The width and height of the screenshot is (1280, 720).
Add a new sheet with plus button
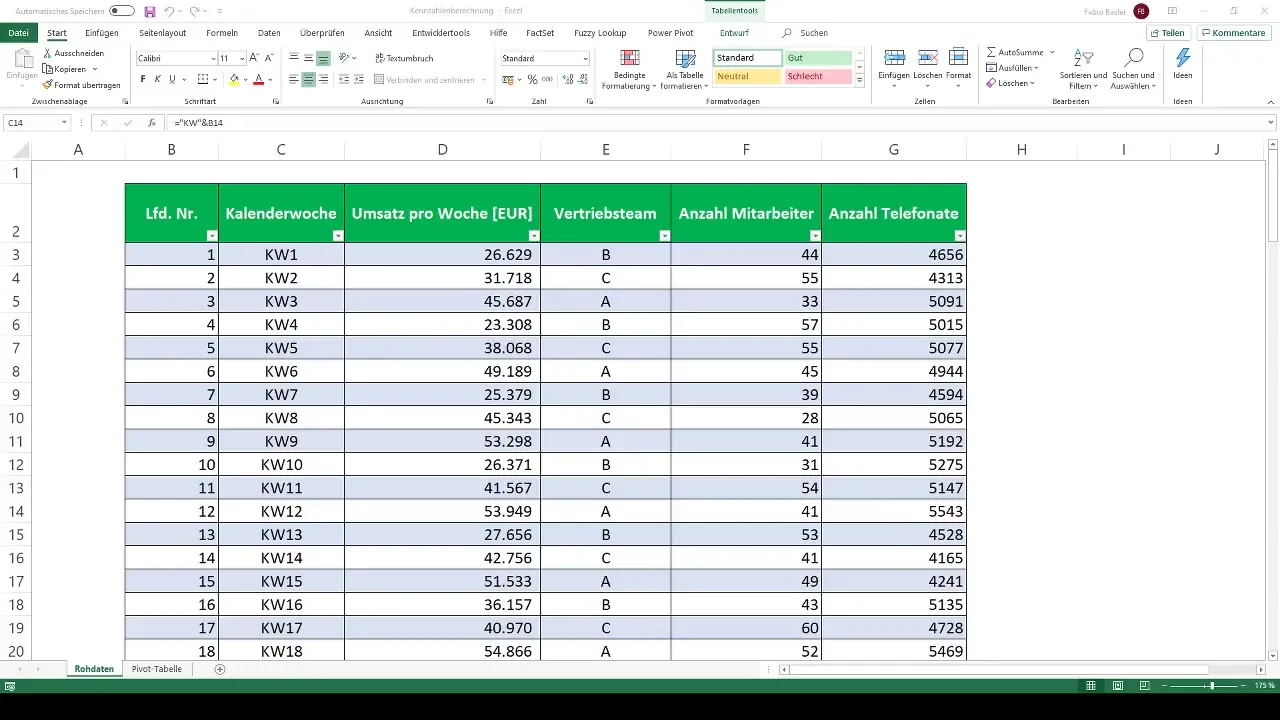(x=220, y=668)
